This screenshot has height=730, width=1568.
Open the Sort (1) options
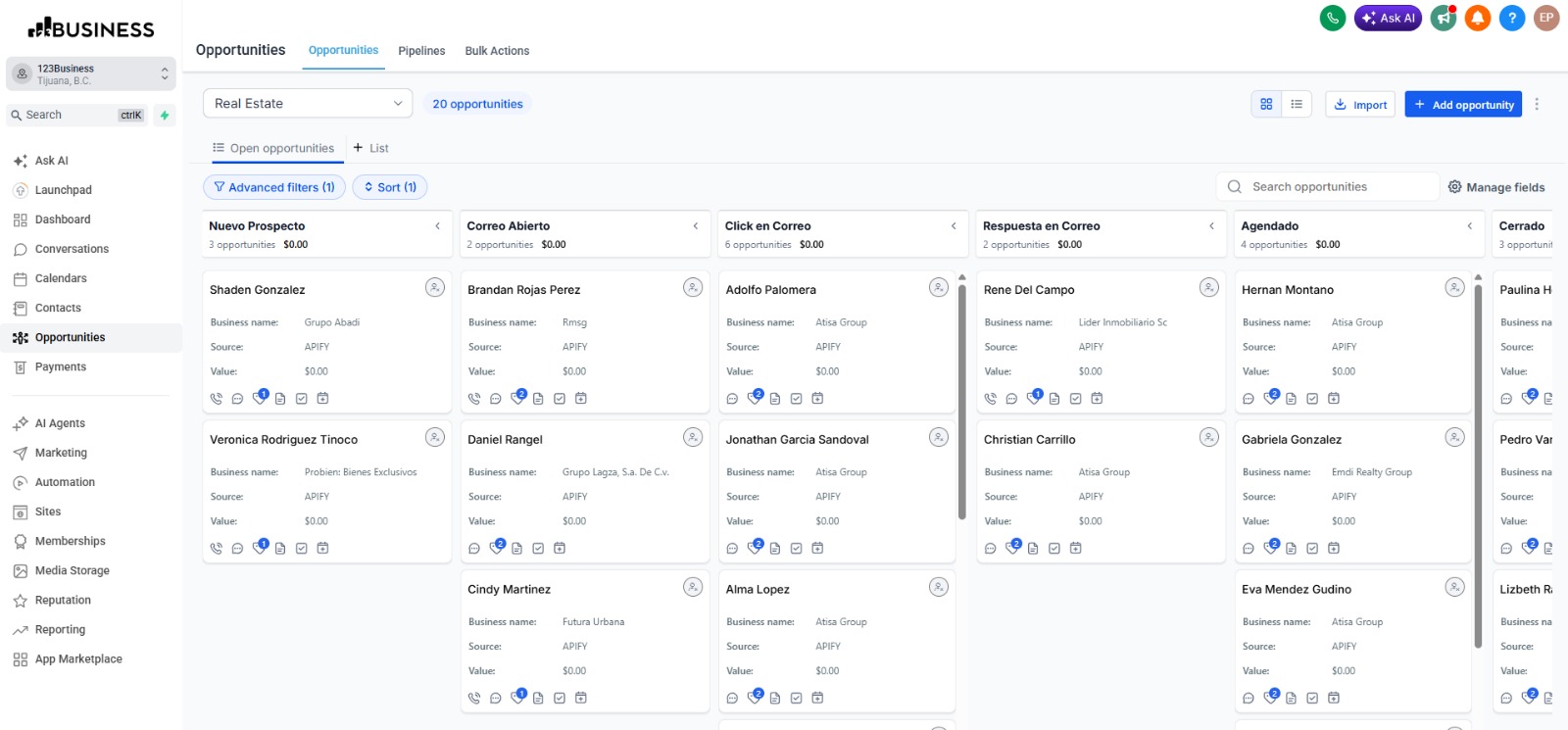(x=390, y=187)
